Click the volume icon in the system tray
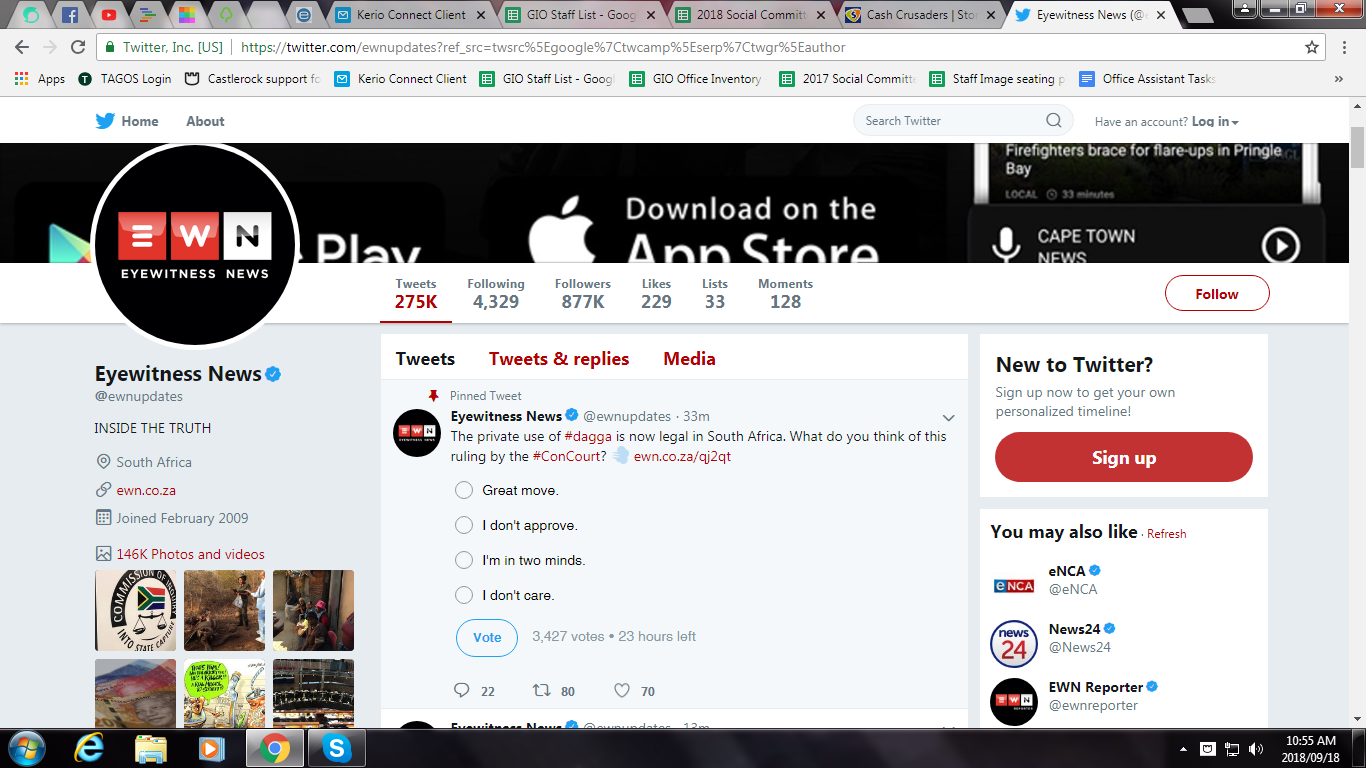The height and width of the screenshot is (768, 1366). 1254,747
